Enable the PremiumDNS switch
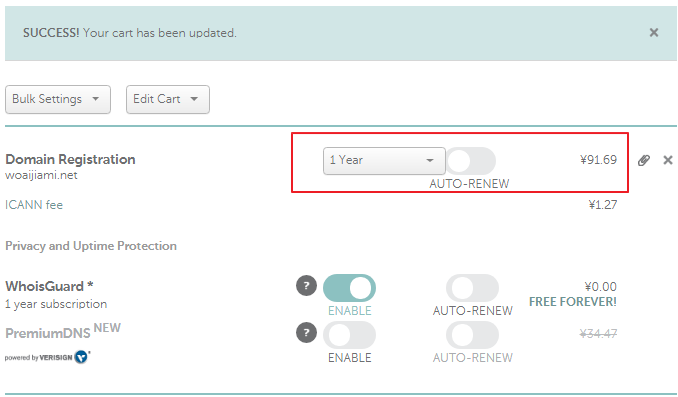 click(349, 335)
